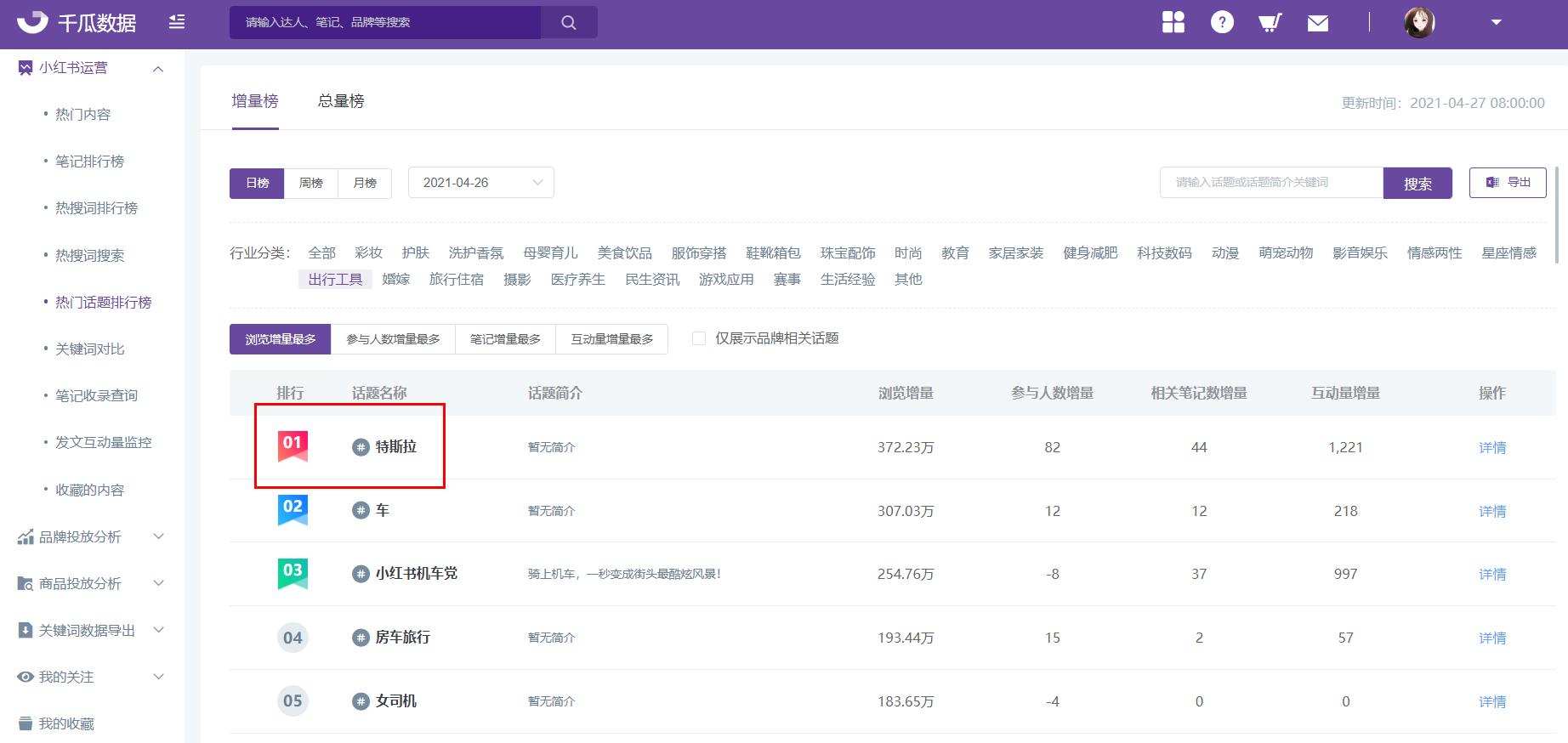Open 详情 link for 小红书机车党

[x=1492, y=574]
